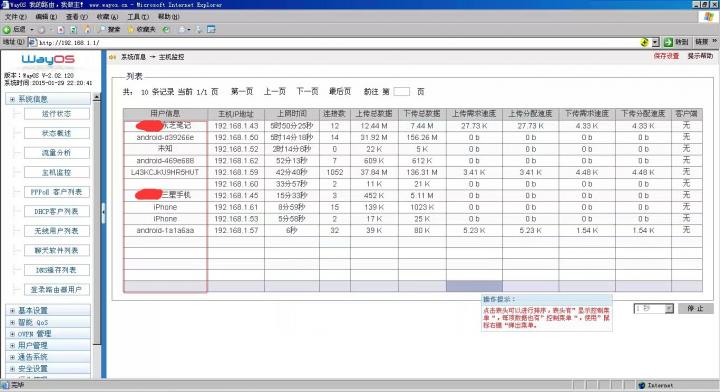Click the Forward arrow icon in IE toolbar
720x392 pixels.
click(x=42, y=29)
